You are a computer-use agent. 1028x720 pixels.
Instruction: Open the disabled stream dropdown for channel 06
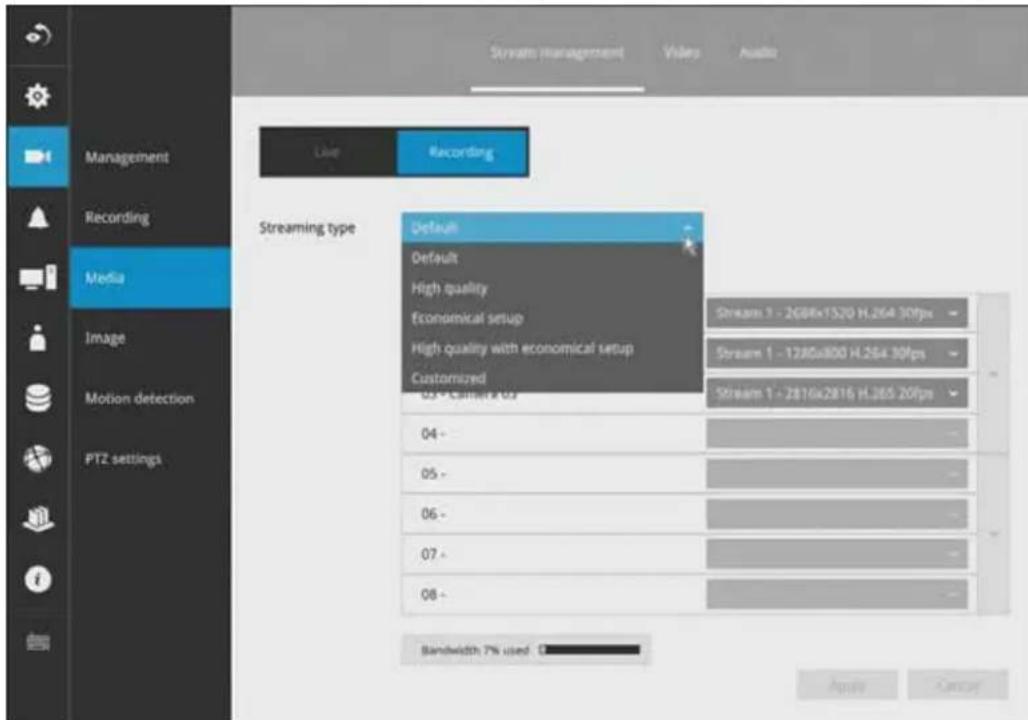click(837, 514)
